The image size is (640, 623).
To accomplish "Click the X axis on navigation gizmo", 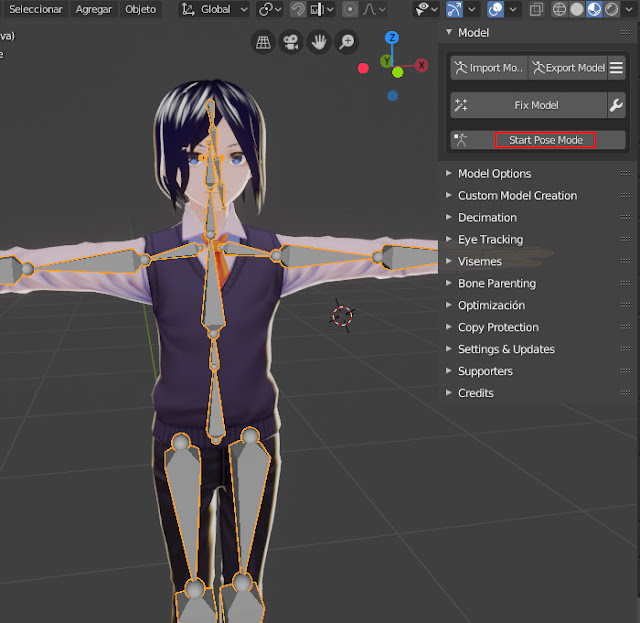I will click(422, 65).
